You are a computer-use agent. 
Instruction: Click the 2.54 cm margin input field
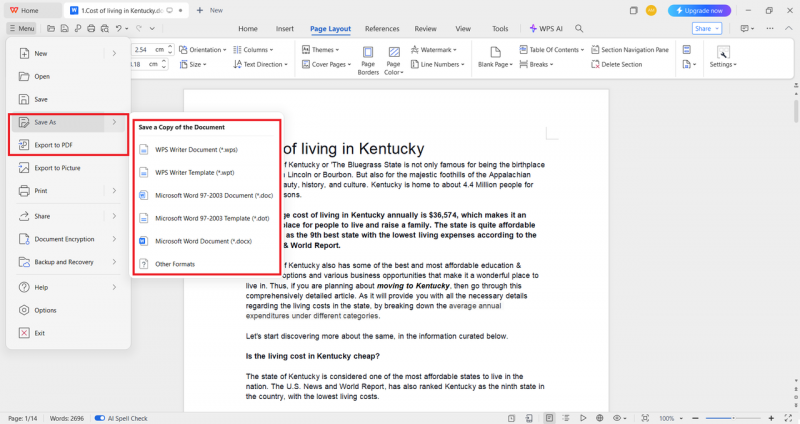point(148,49)
